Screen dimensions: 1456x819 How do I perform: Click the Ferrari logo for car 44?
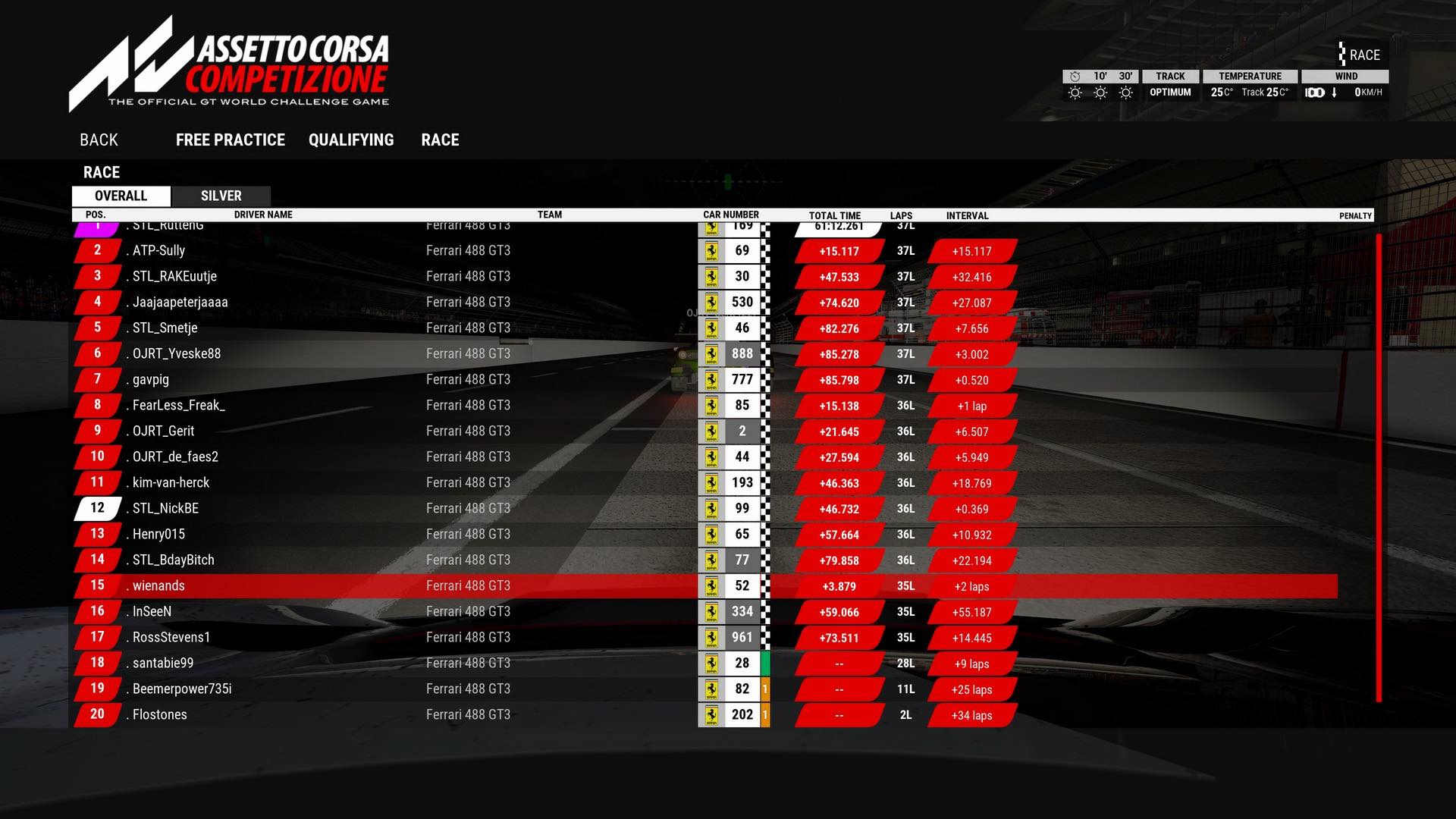point(711,457)
